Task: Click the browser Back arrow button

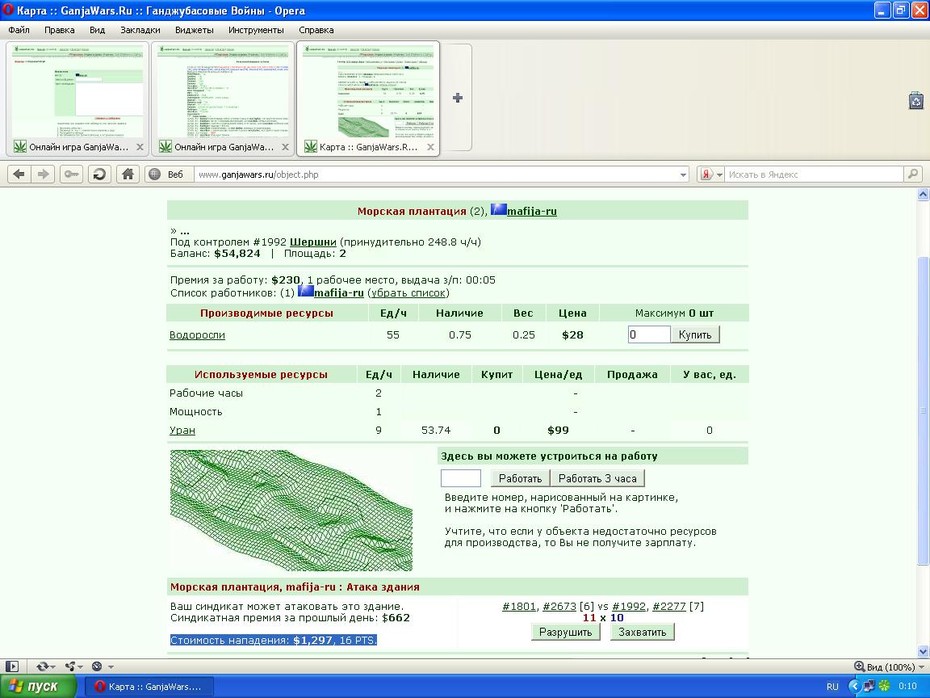Action: point(19,174)
